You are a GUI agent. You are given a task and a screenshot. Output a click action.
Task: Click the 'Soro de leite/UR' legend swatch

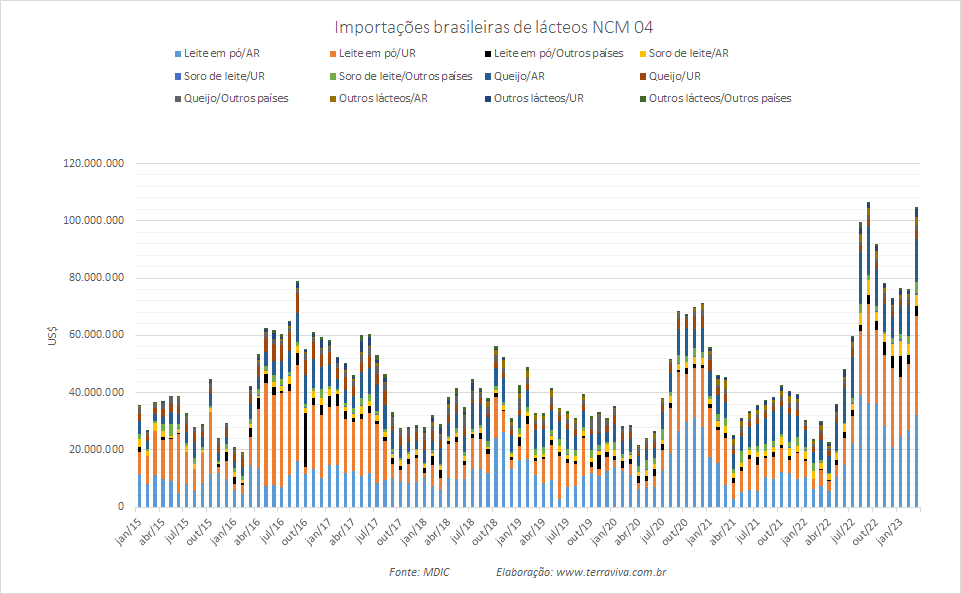(178, 77)
